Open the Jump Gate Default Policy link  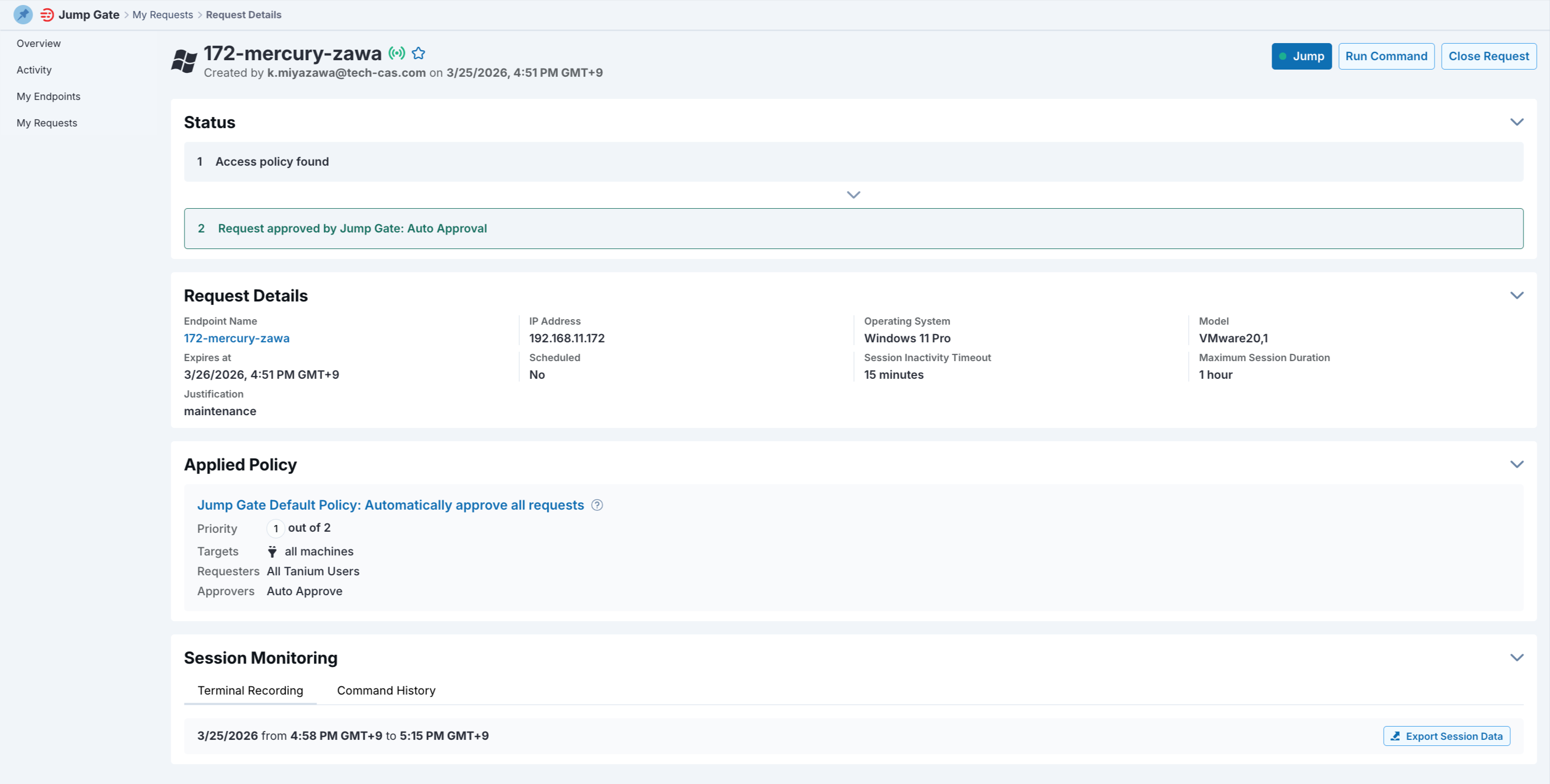391,505
